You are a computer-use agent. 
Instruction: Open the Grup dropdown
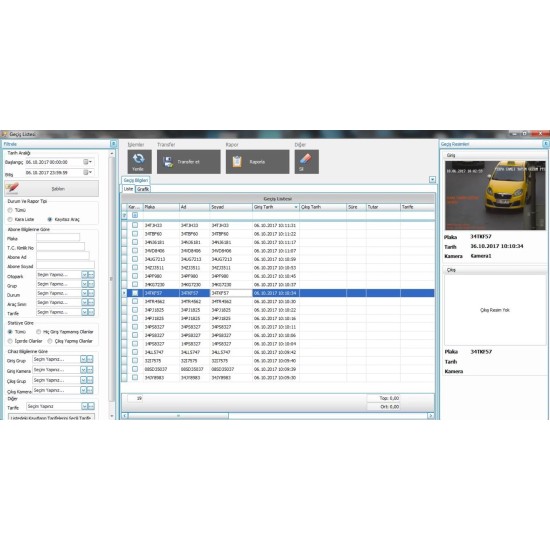[x=84, y=284]
